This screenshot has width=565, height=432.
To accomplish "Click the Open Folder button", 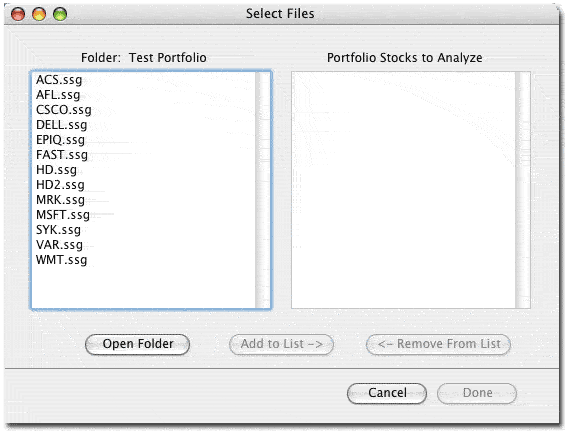I will (x=138, y=344).
